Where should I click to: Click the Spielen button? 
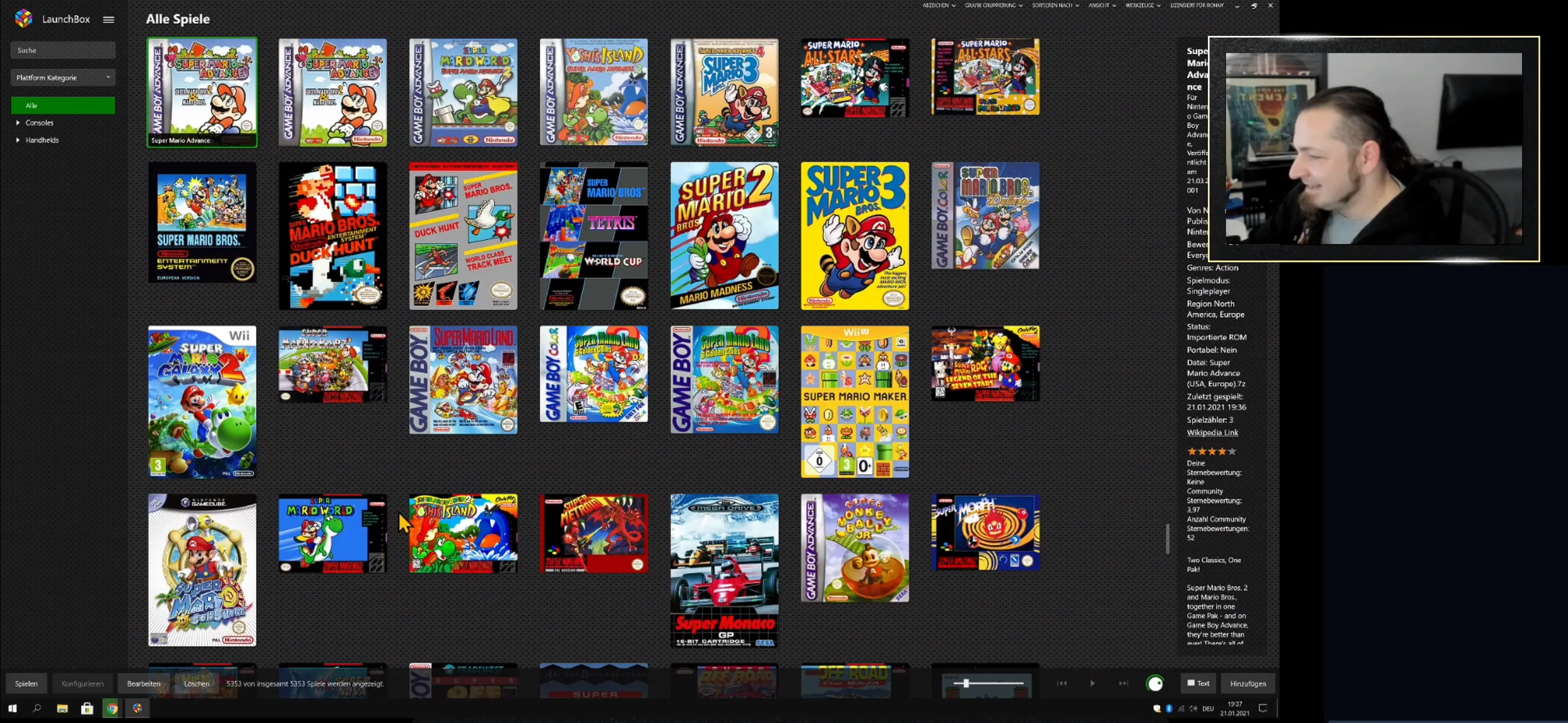(26, 684)
